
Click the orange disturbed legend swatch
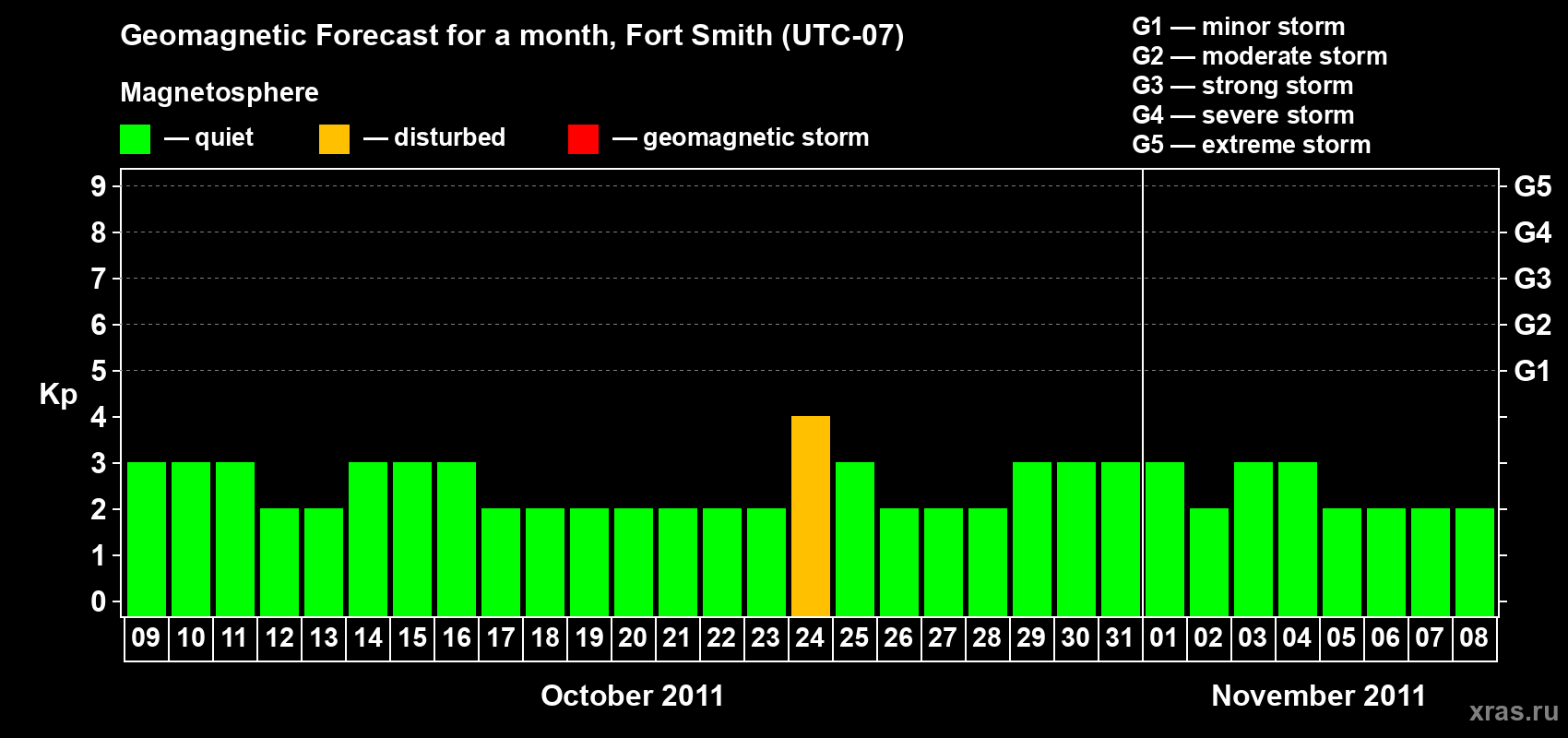334,139
